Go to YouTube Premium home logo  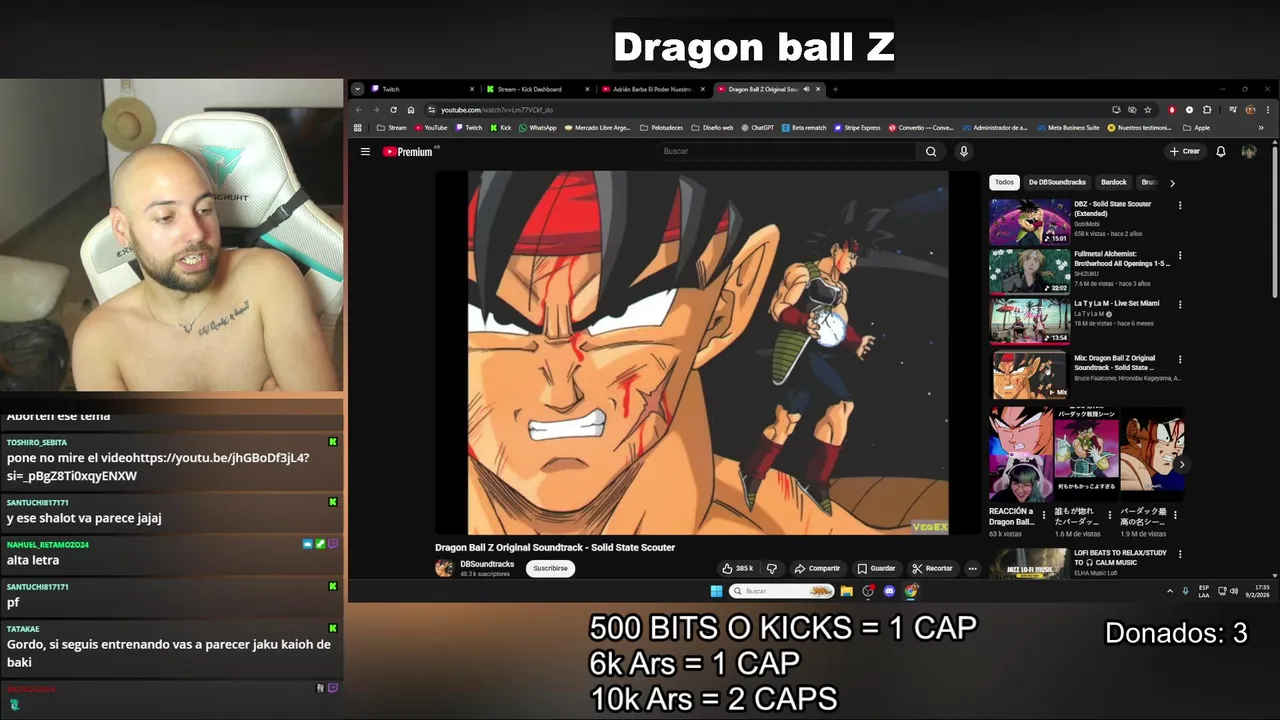(408, 152)
